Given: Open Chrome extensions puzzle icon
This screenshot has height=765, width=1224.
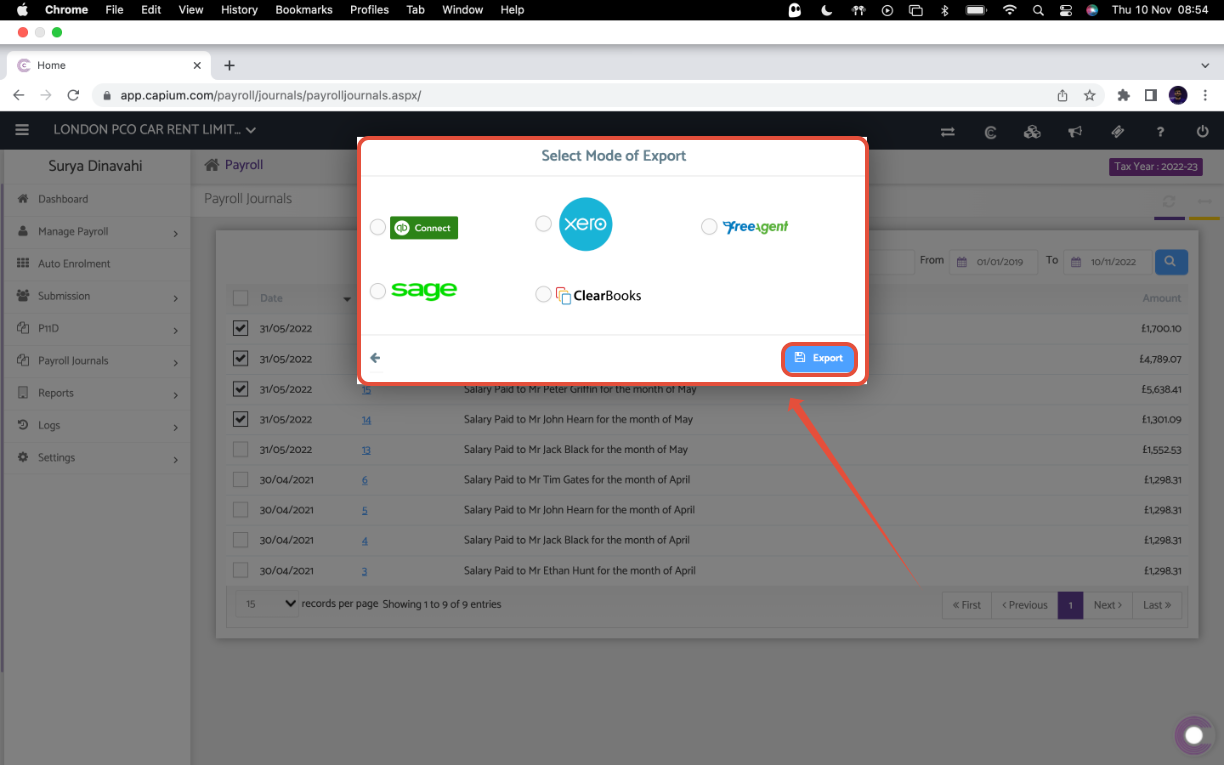Looking at the screenshot, I should pyautogui.click(x=1124, y=95).
